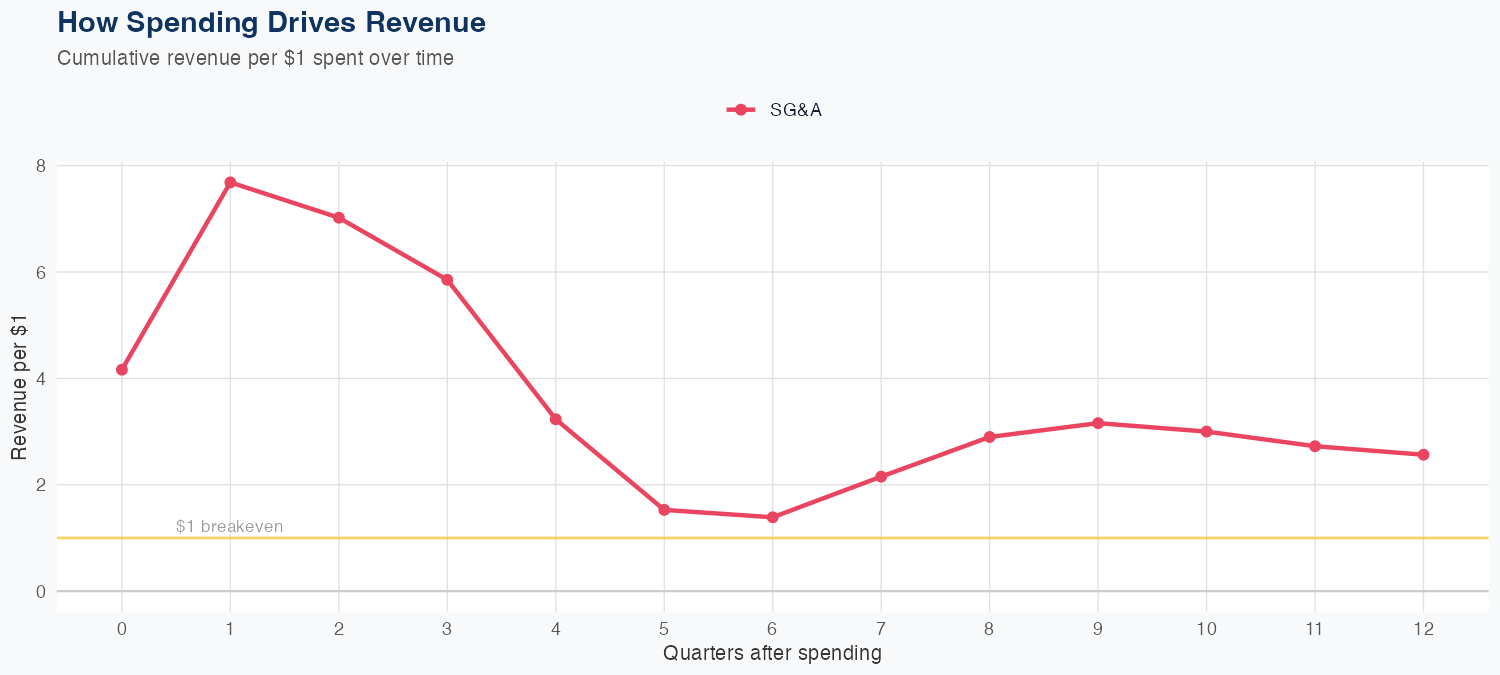Click the quarter 4 data point

coord(556,419)
